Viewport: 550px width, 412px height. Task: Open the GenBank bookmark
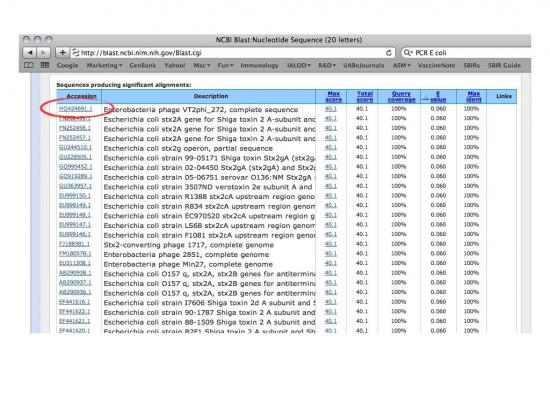[142, 66]
